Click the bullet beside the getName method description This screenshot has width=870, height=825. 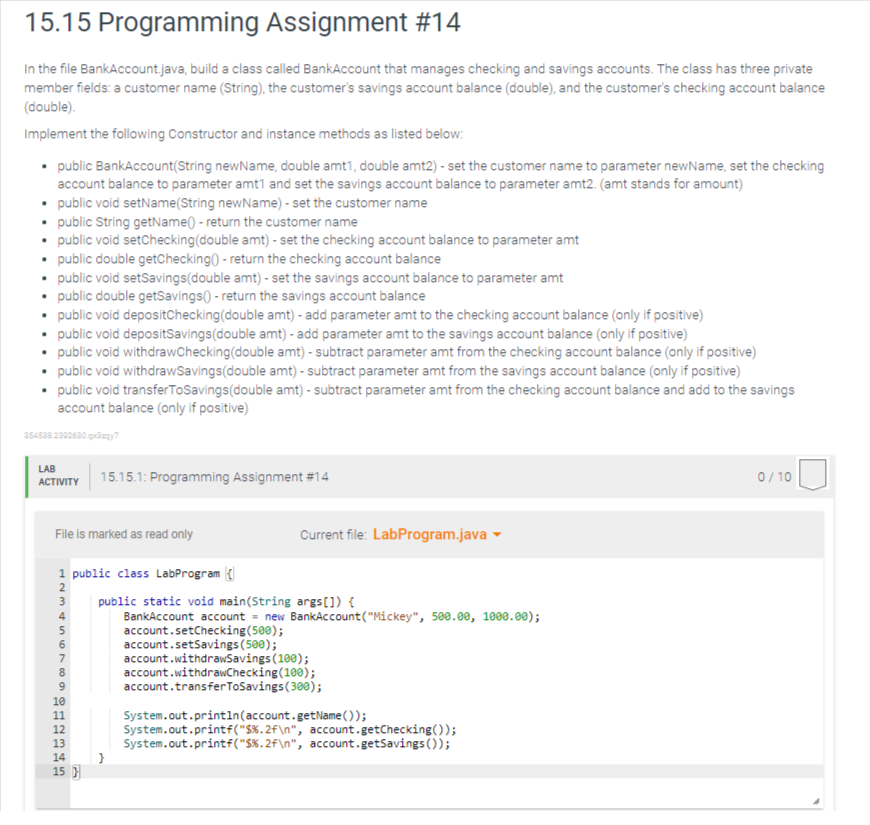[44, 221]
